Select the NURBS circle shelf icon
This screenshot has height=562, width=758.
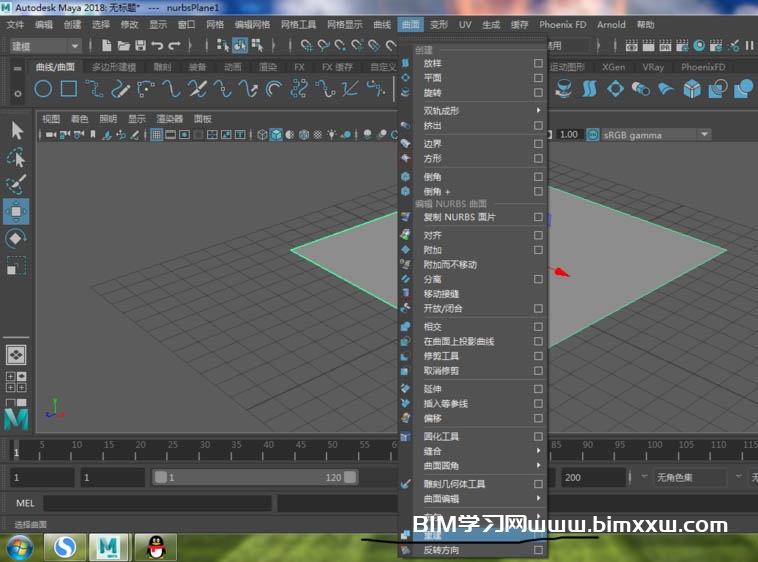(43, 89)
